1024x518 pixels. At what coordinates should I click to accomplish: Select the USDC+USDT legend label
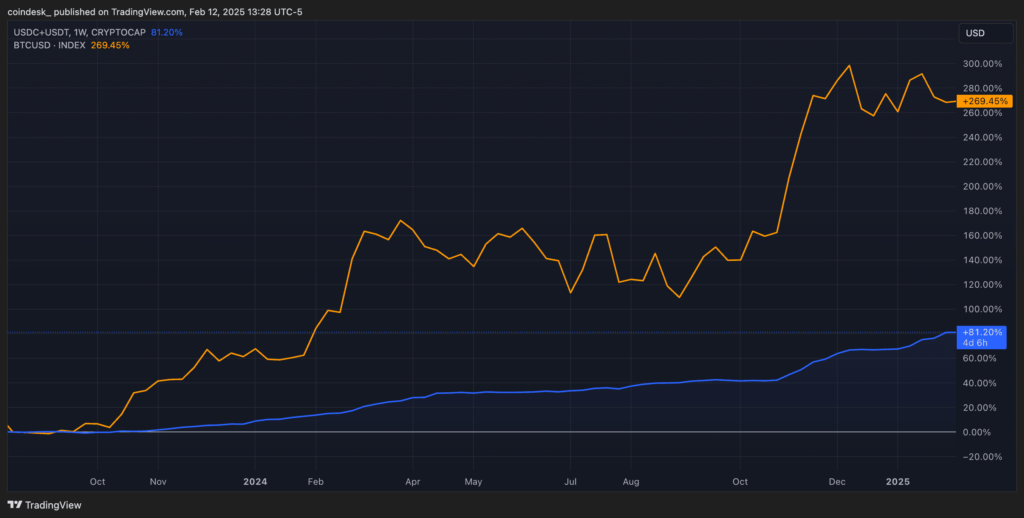(x=78, y=32)
